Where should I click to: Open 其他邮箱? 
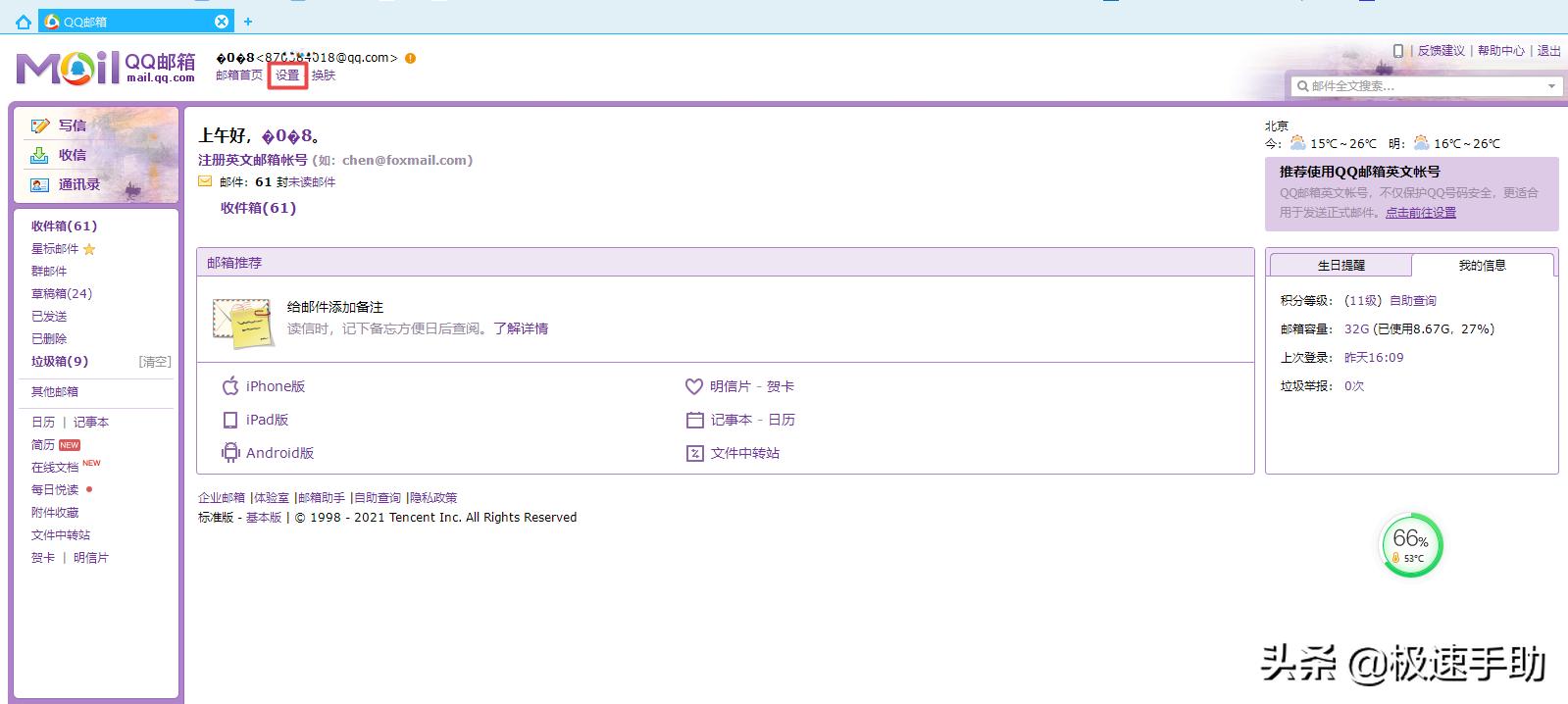point(55,392)
